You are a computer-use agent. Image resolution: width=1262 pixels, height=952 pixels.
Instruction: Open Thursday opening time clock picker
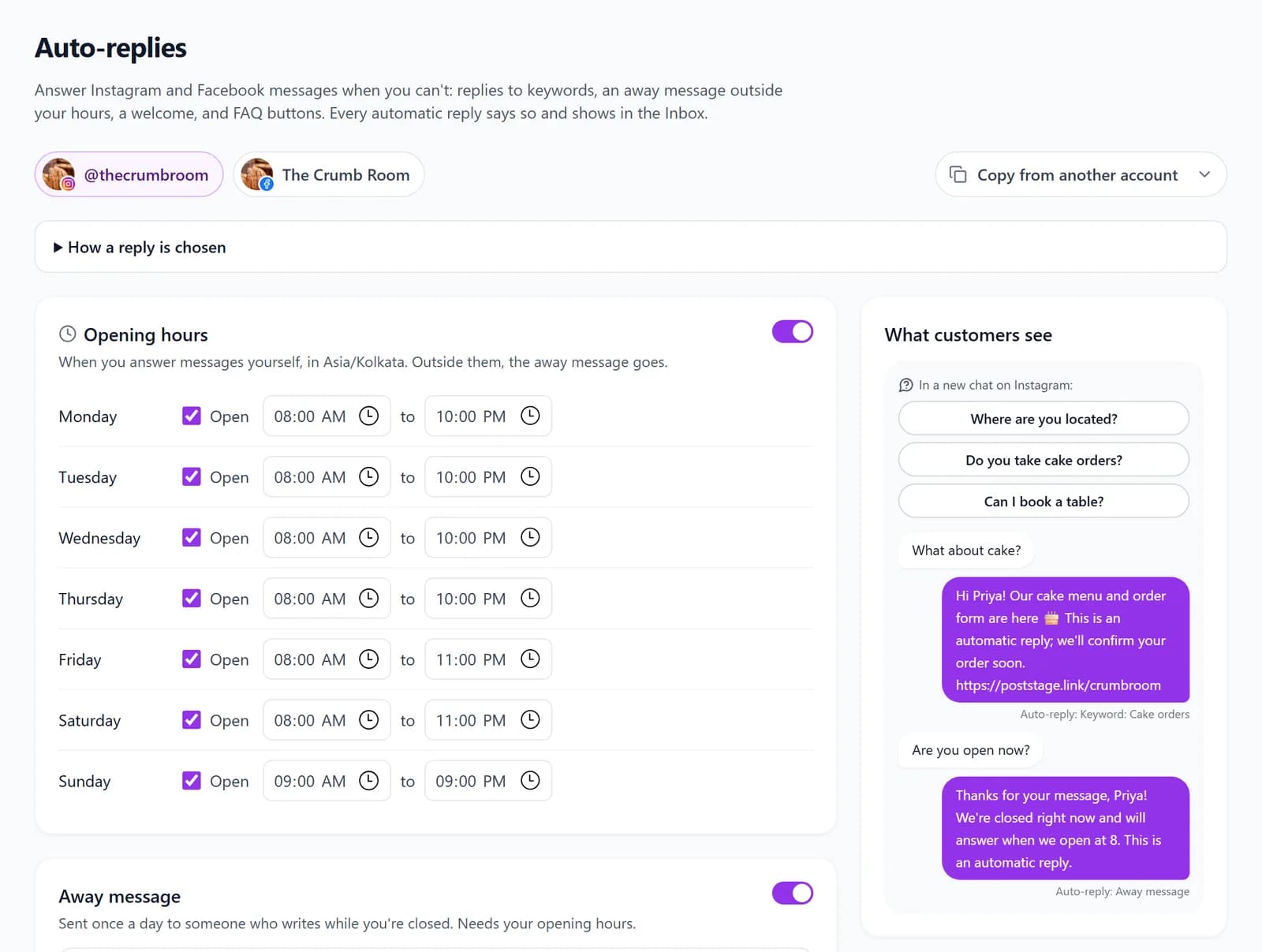[369, 598]
